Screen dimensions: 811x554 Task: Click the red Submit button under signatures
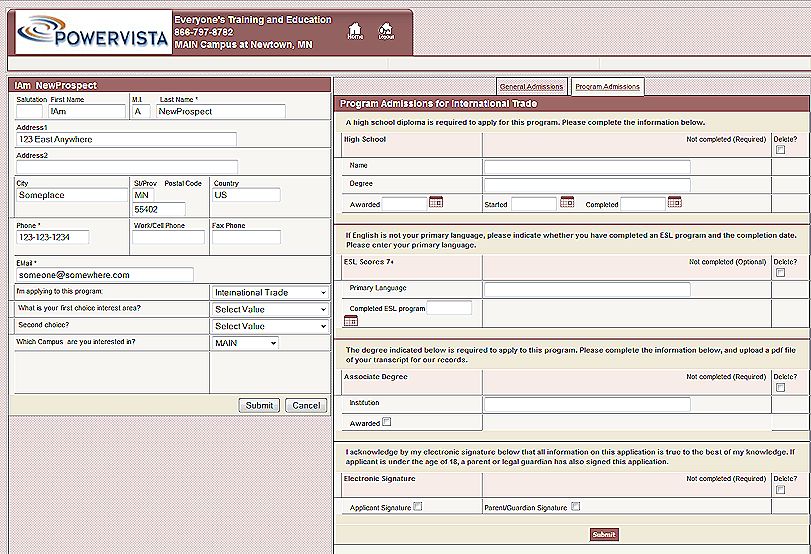(x=604, y=534)
